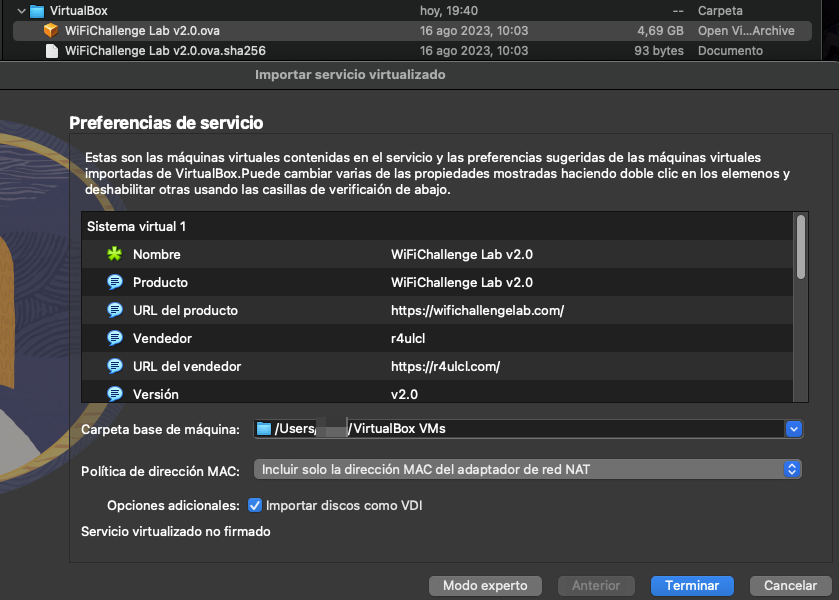Click the Open Vi...Archive kind entry
This screenshot has width=839, height=600.
[x=746, y=31]
